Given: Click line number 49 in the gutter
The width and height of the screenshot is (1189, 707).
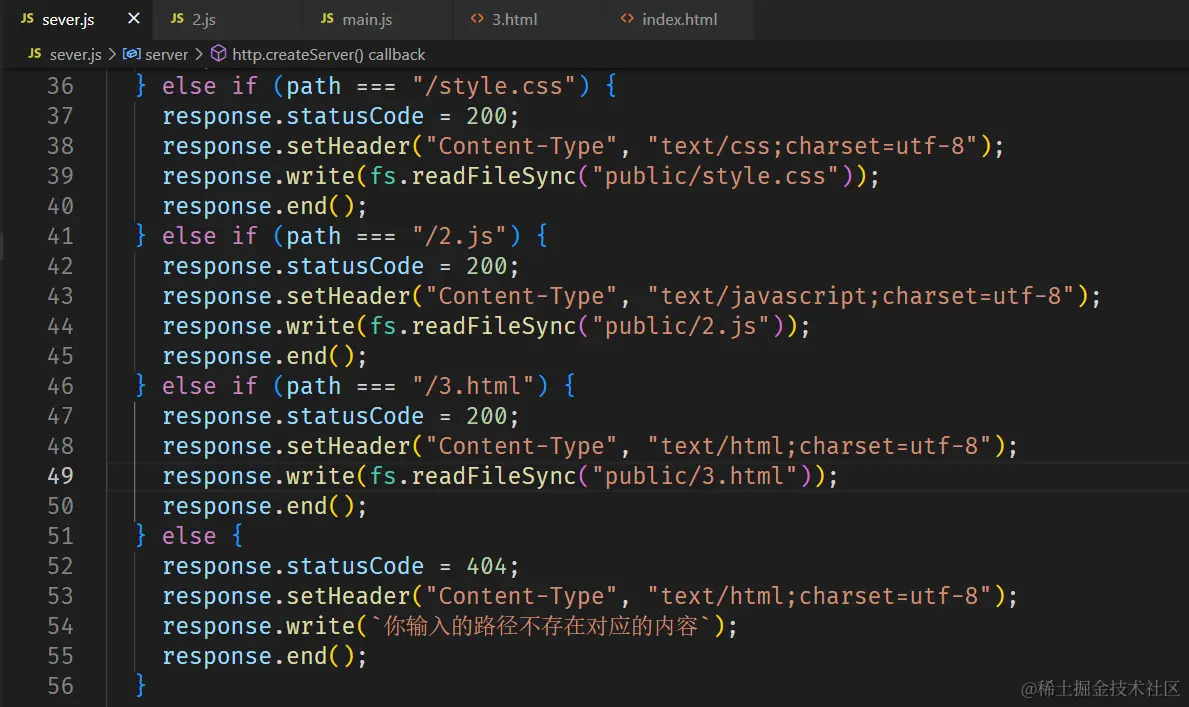Looking at the screenshot, I should point(60,476).
